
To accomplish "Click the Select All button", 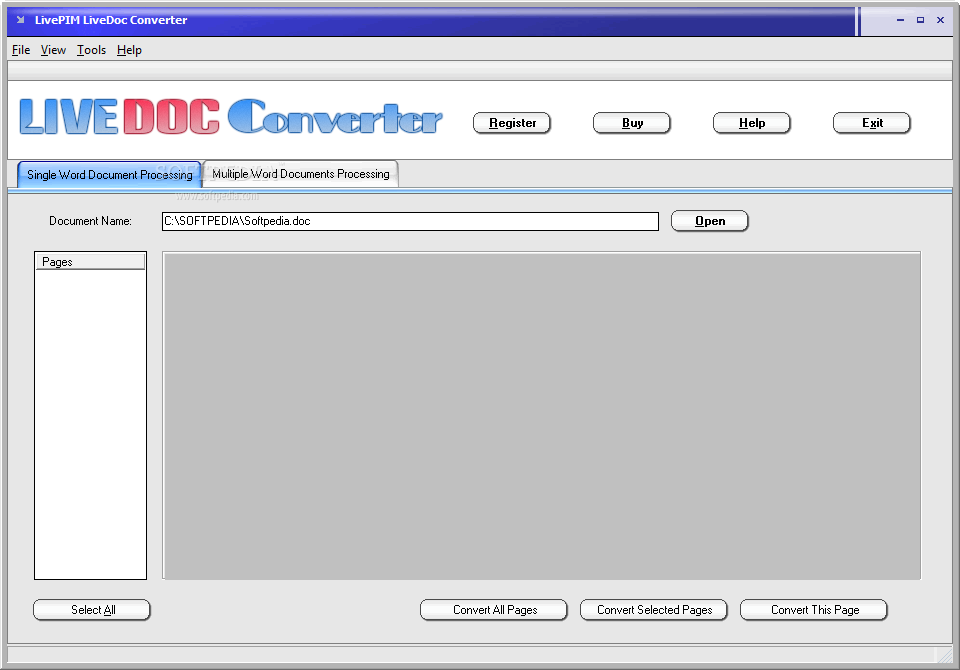I will pyautogui.click(x=92, y=610).
